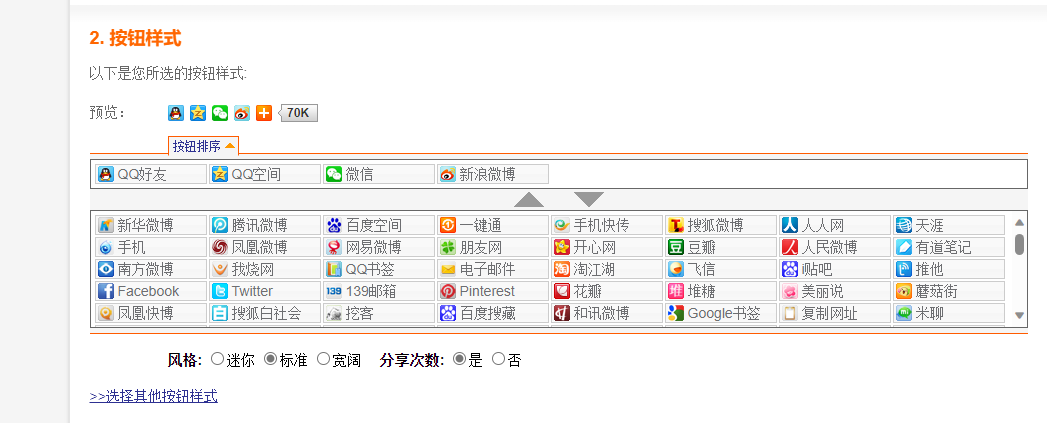1047x423 pixels.
Task: Click the QQ空间 star icon in preview
Action: (x=198, y=113)
